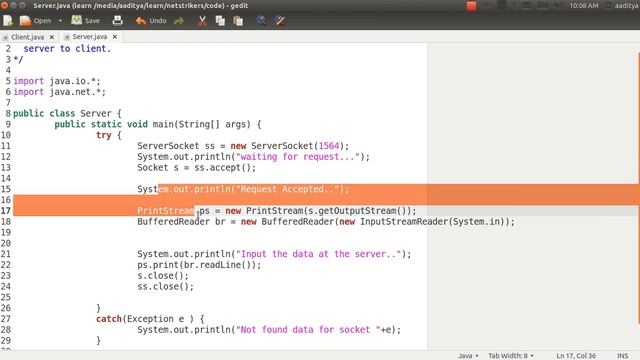Click the "Input the data at the server.." line
The width and height of the screenshot is (640, 360).
[274, 254]
